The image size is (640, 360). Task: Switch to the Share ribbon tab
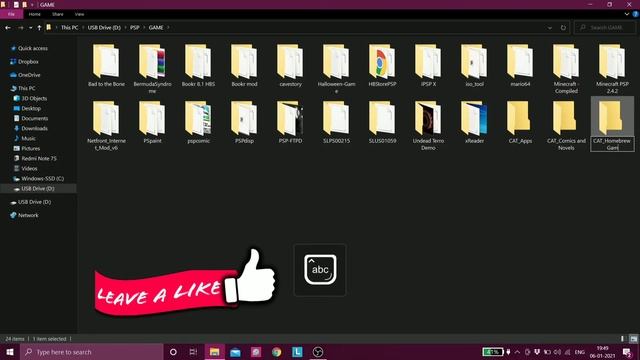pos(58,14)
